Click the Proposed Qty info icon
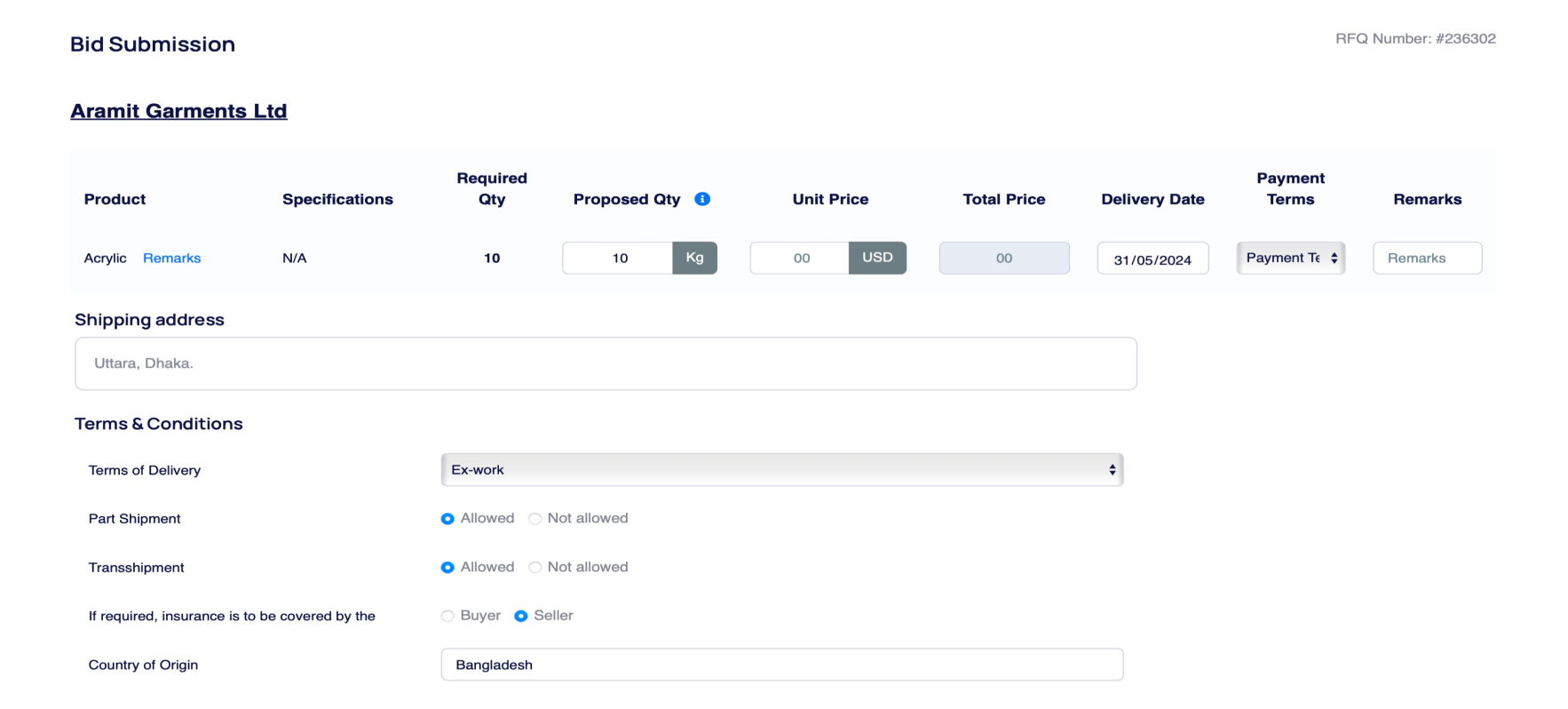Screen dimensions: 1568x709 702,199
